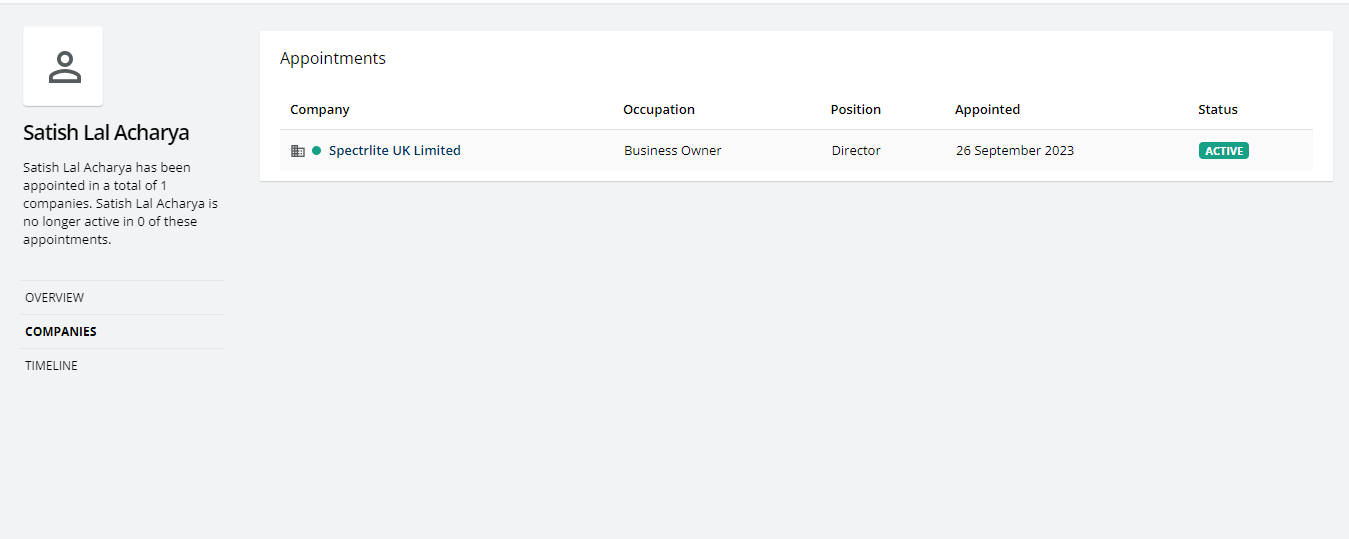1349x539 pixels.
Task: Click the Appointed column header
Action: click(987, 110)
